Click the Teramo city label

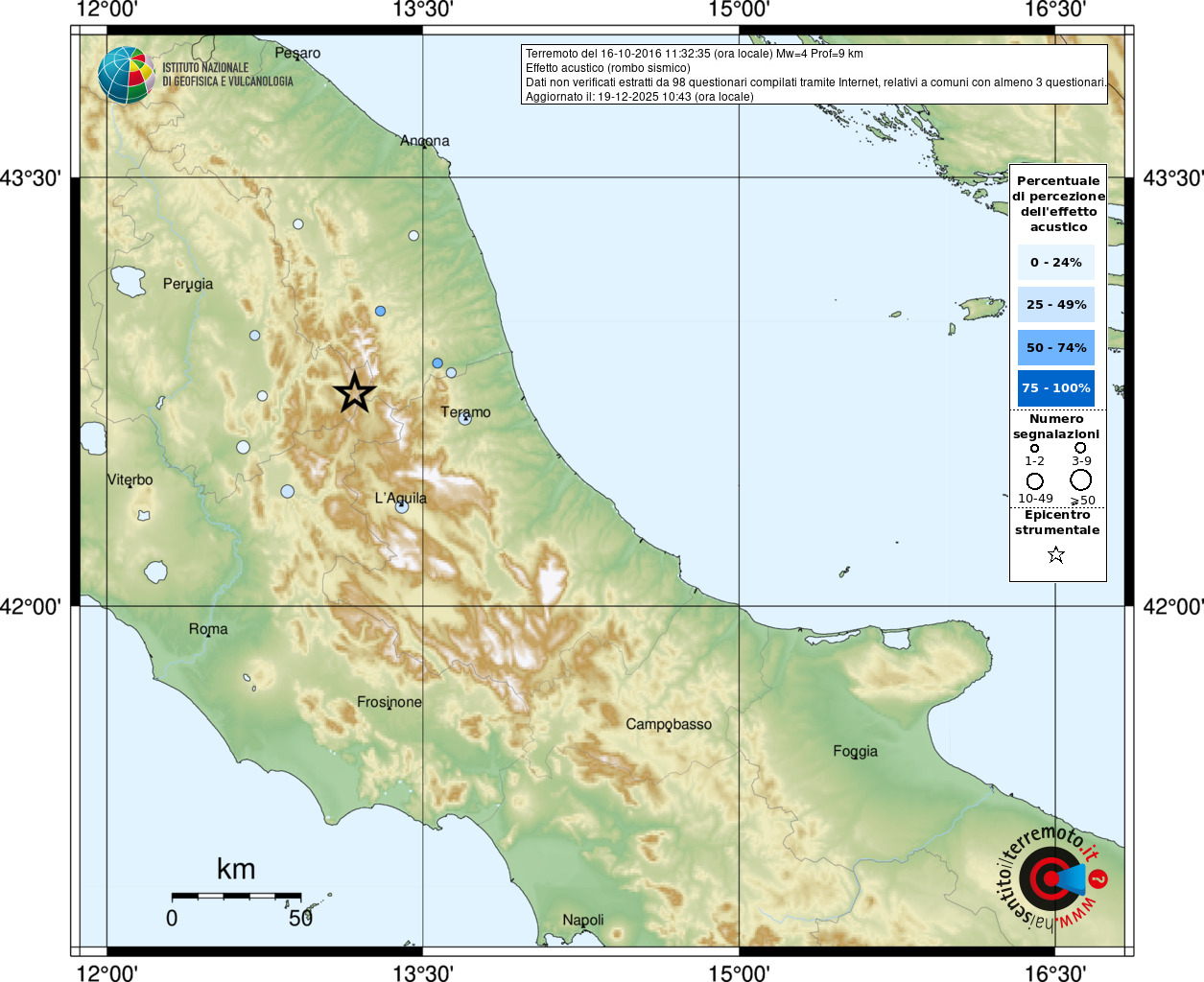coord(465,412)
